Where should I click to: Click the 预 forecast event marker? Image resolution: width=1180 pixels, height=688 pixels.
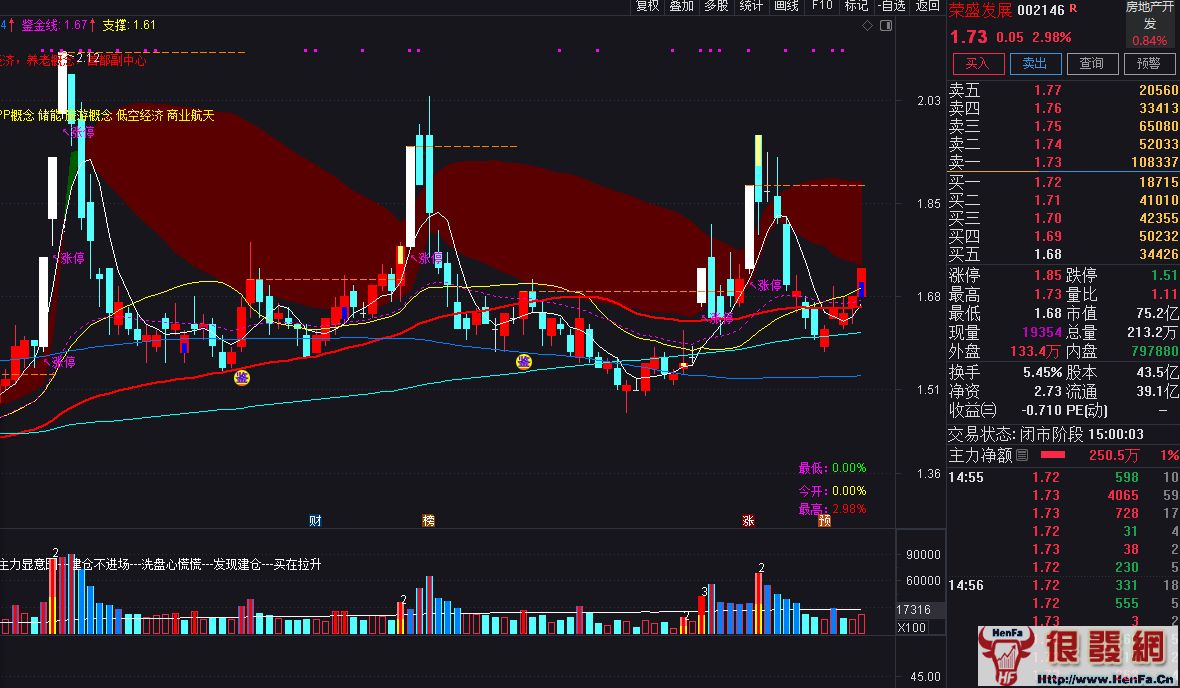tap(824, 521)
